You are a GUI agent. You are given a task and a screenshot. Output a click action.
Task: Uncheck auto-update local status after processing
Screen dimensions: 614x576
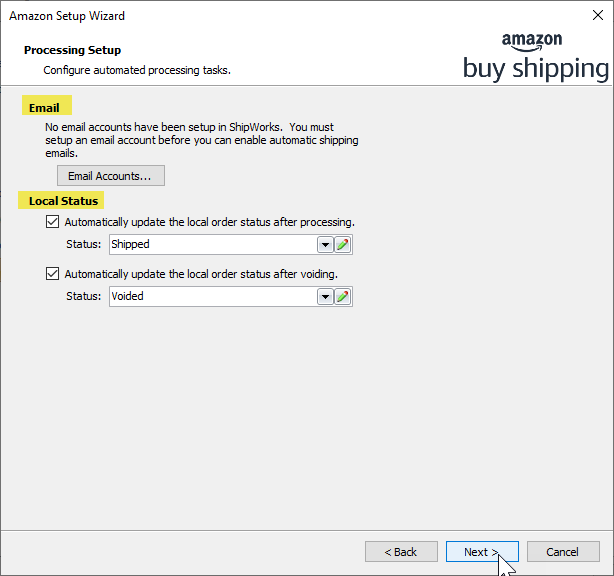click(52, 222)
